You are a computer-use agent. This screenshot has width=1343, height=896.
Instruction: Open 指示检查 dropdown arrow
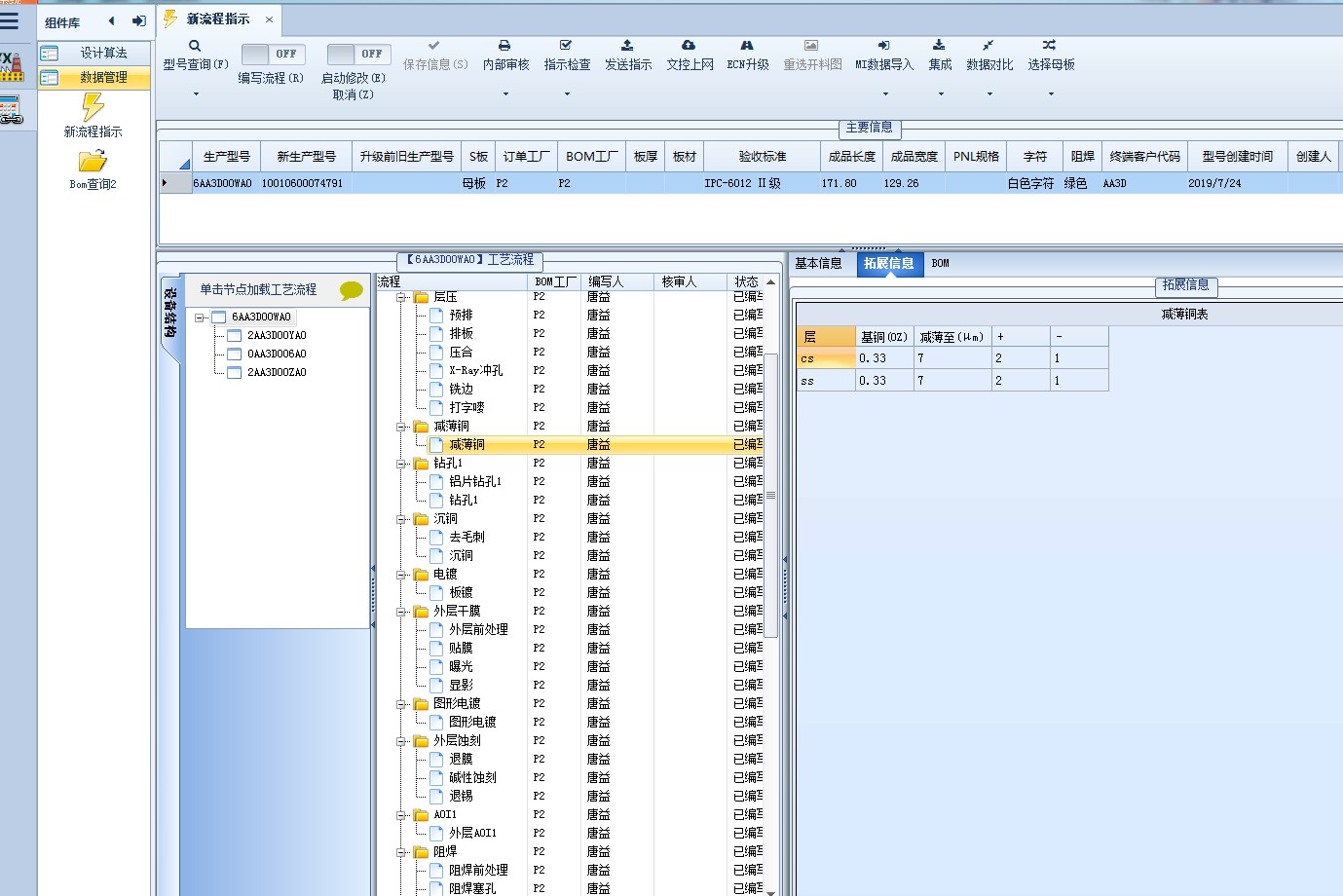click(x=567, y=94)
